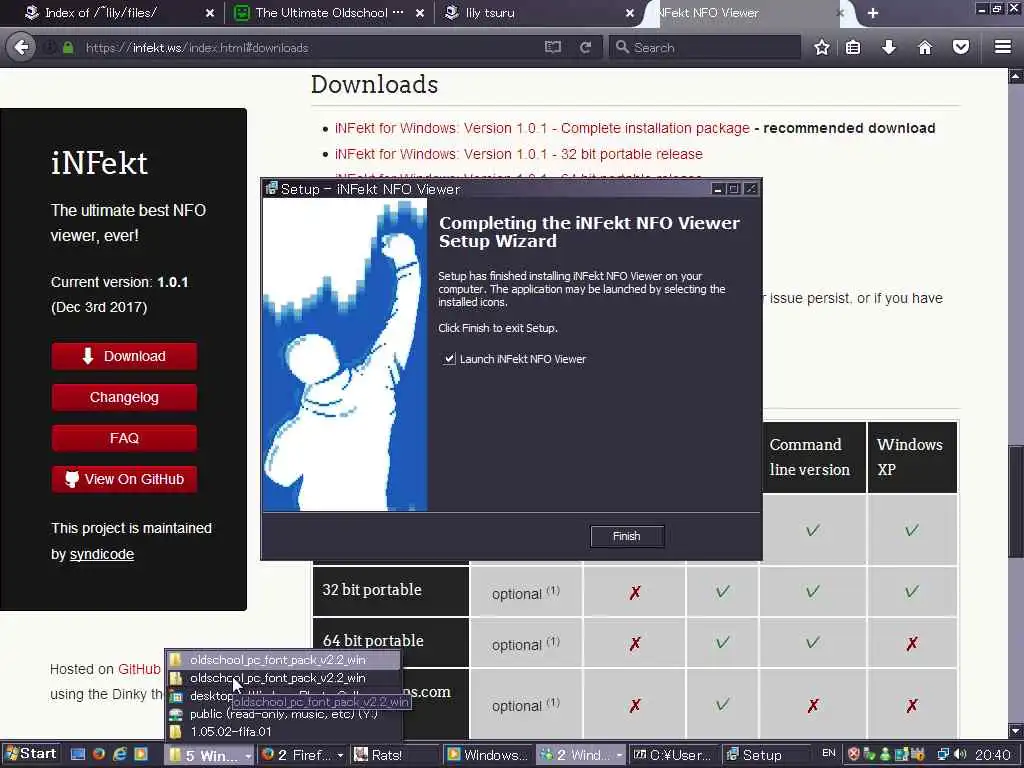1024x768 pixels.
Task: Open a new tab with plus icon
Action: [872, 13]
